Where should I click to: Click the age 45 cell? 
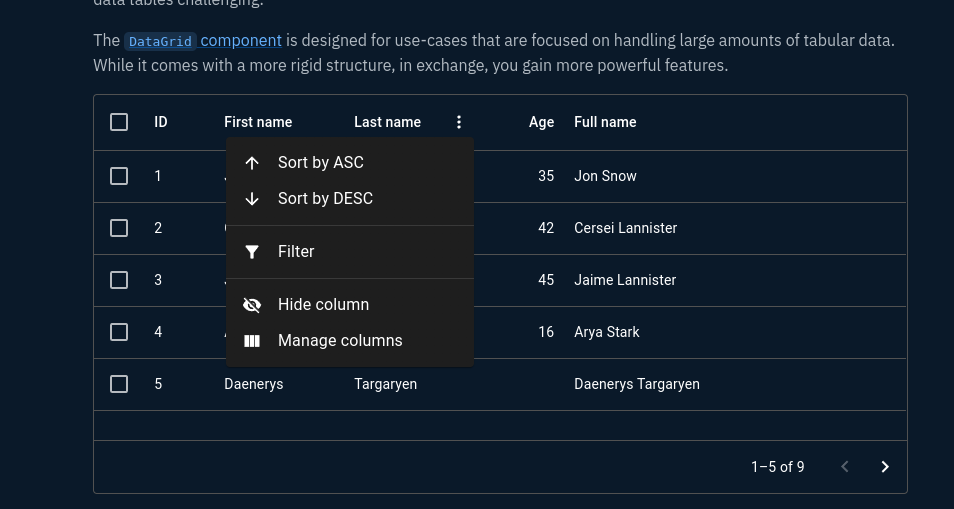(546, 280)
